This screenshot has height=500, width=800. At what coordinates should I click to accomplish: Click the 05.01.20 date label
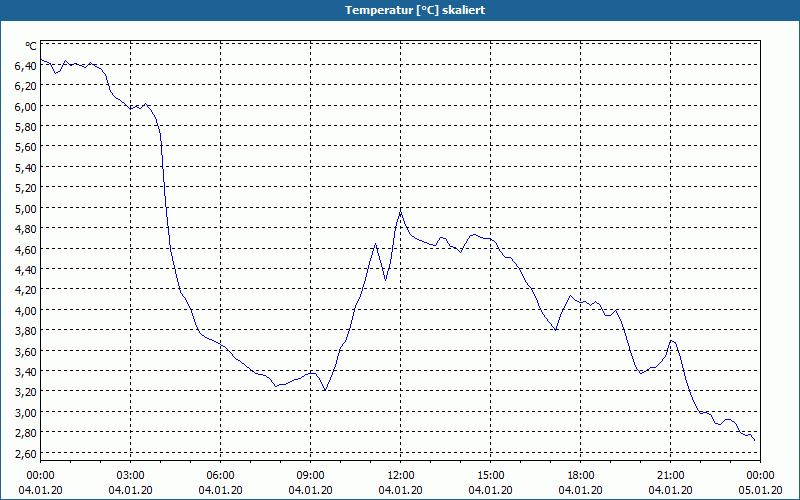click(760, 490)
